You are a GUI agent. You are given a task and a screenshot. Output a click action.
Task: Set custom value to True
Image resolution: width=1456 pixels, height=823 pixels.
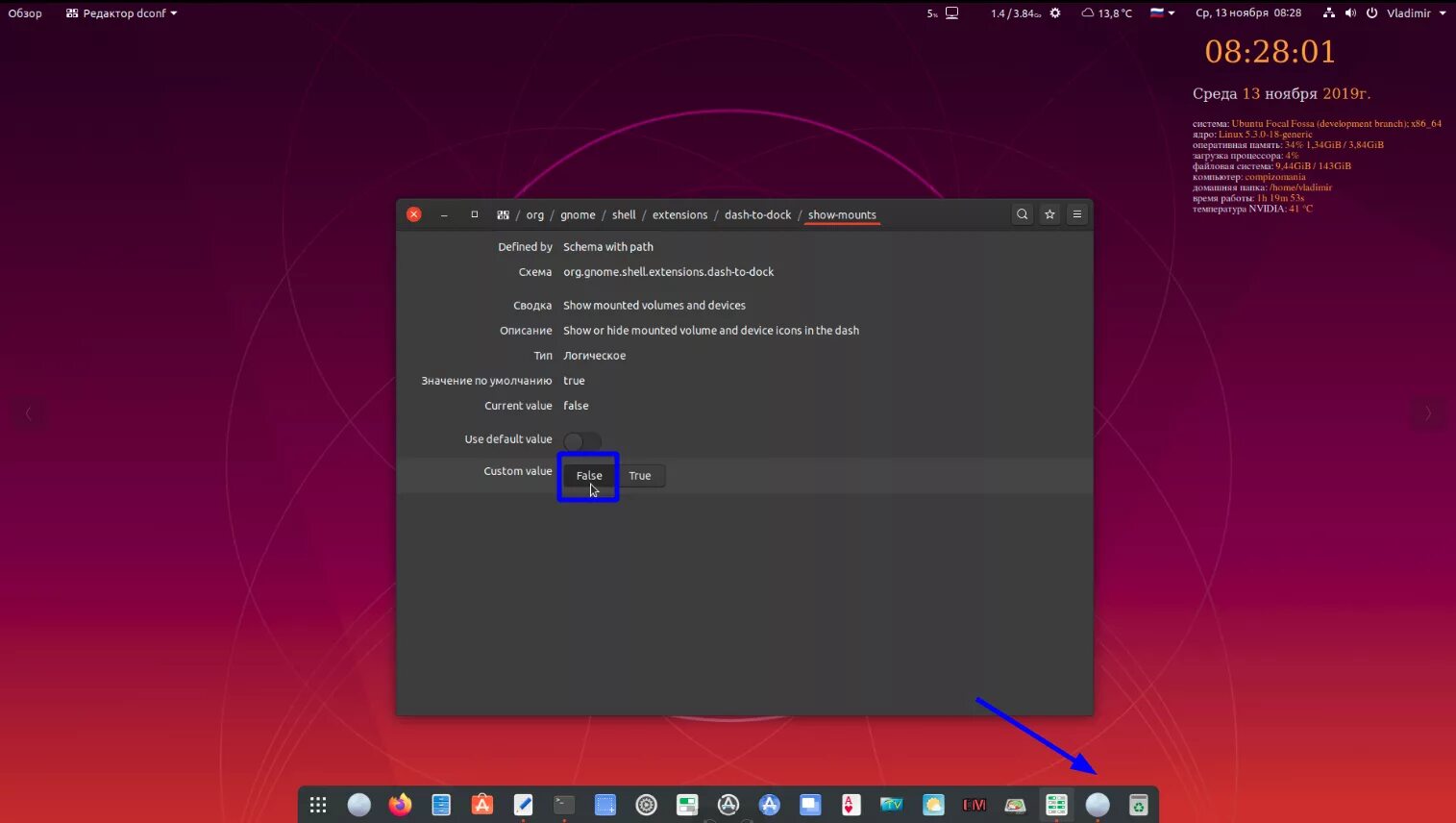(640, 476)
